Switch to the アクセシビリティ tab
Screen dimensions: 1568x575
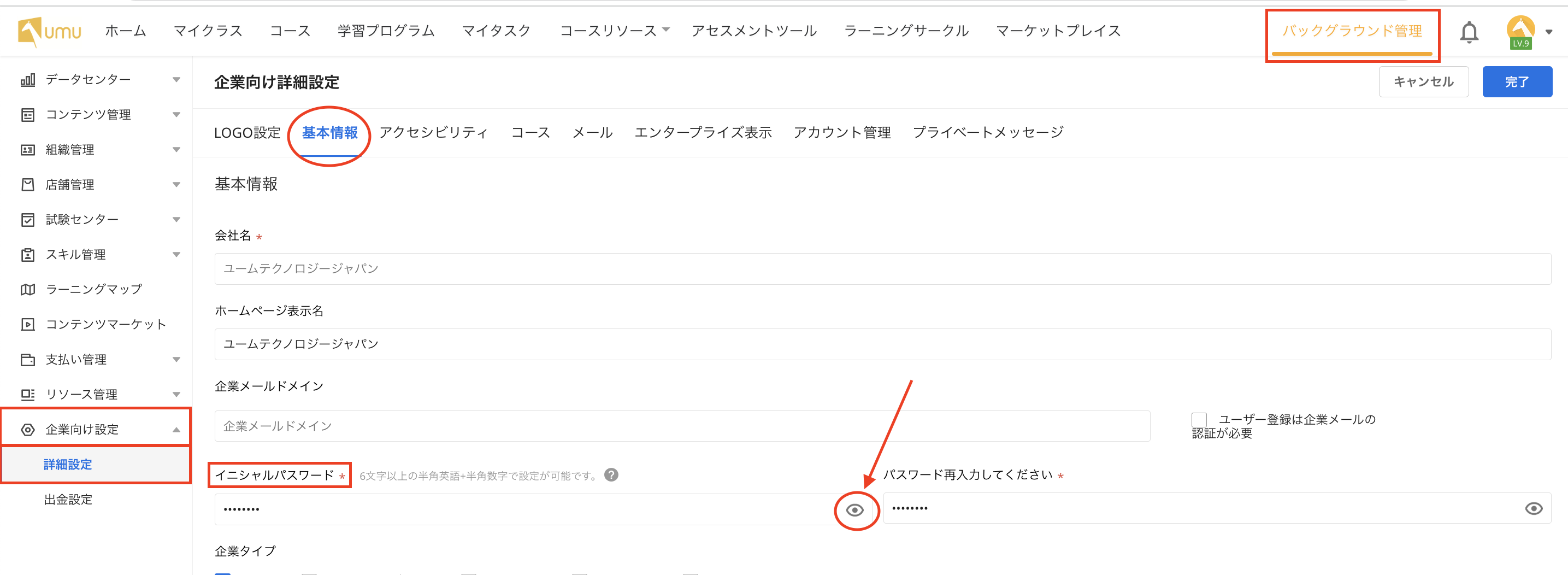(434, 133)
